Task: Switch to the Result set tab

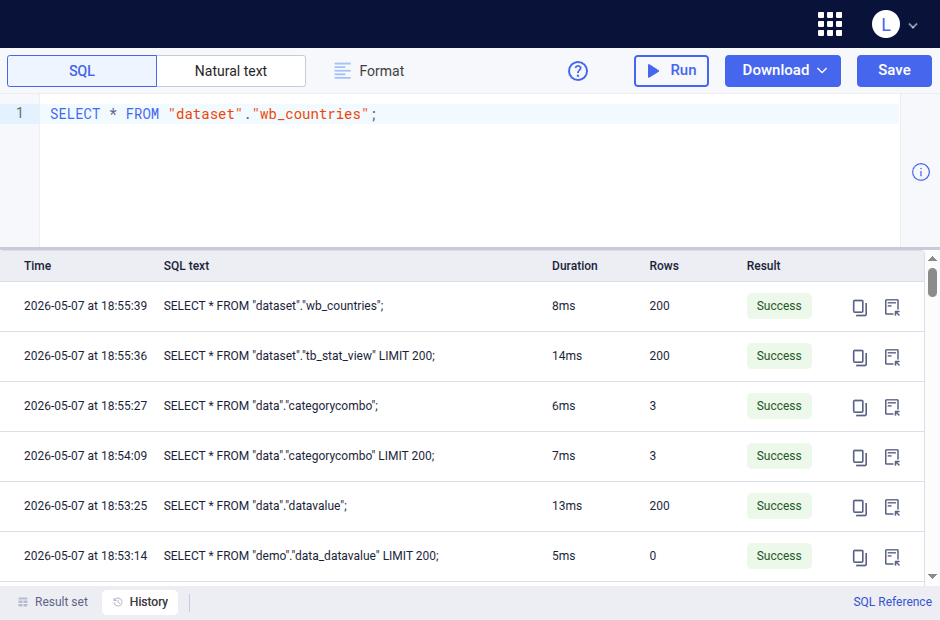Action: point(53,602)
